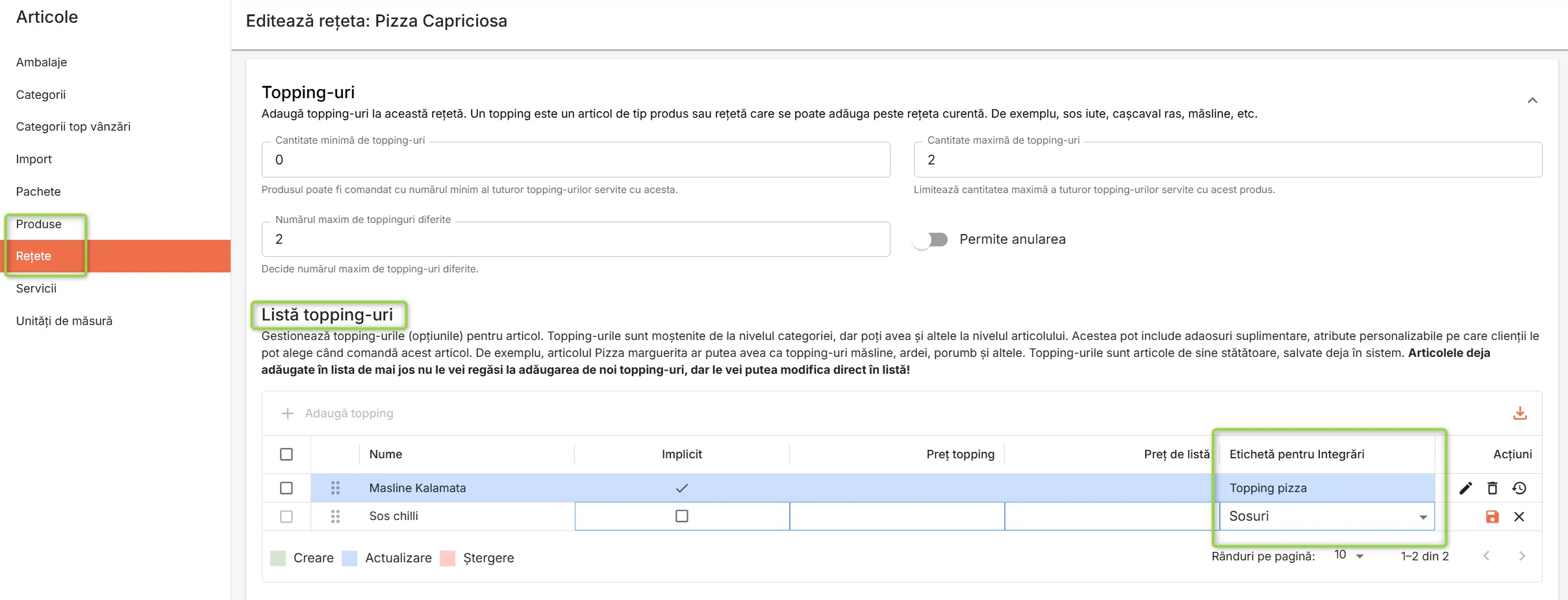Image resolution: width=1568 pixels, height=600 pixels.
Task: Click the Preț de listă cell for Sos chilli
Action: [x=1112, y=516]
